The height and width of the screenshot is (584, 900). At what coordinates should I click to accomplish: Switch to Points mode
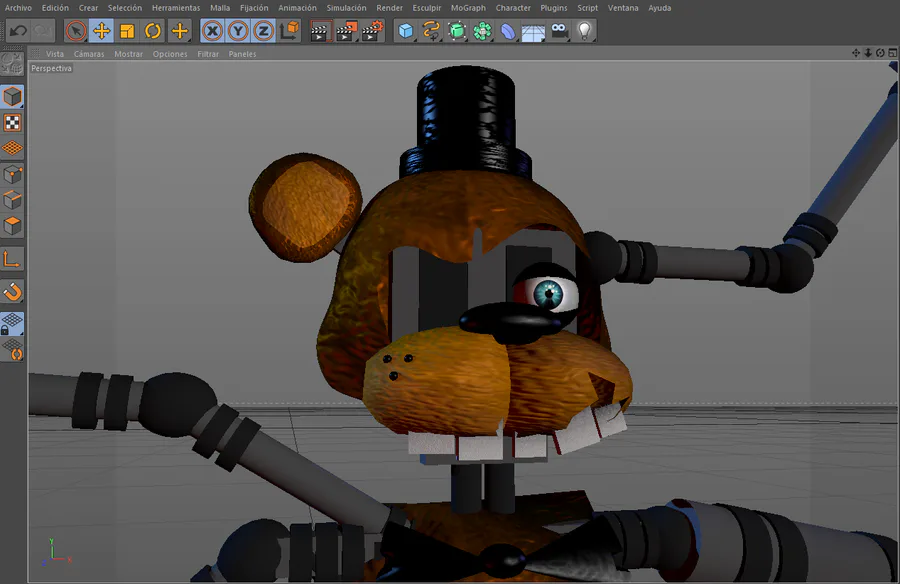[12, 174]
